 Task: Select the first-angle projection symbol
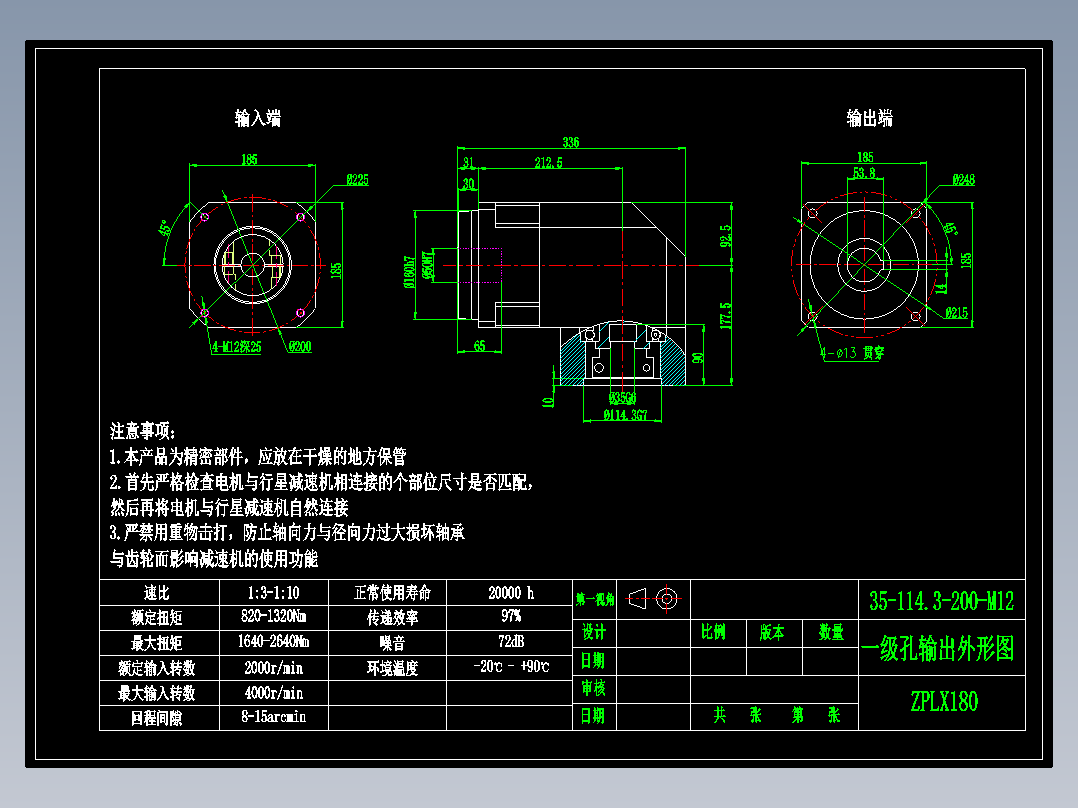[655, 598]
